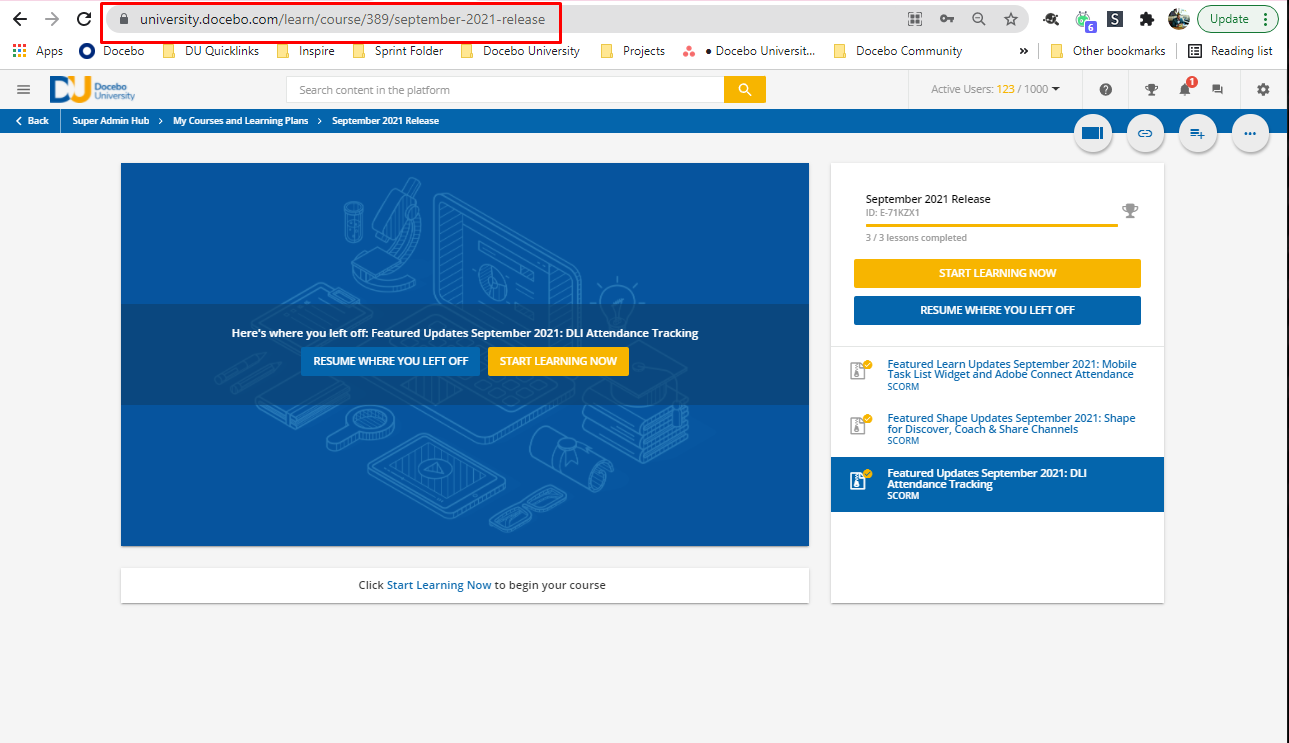Open the Docebo University bookmark folder
Image resolution: width=1289 pixels, height=743 pixels.
[x=520, y=51]
